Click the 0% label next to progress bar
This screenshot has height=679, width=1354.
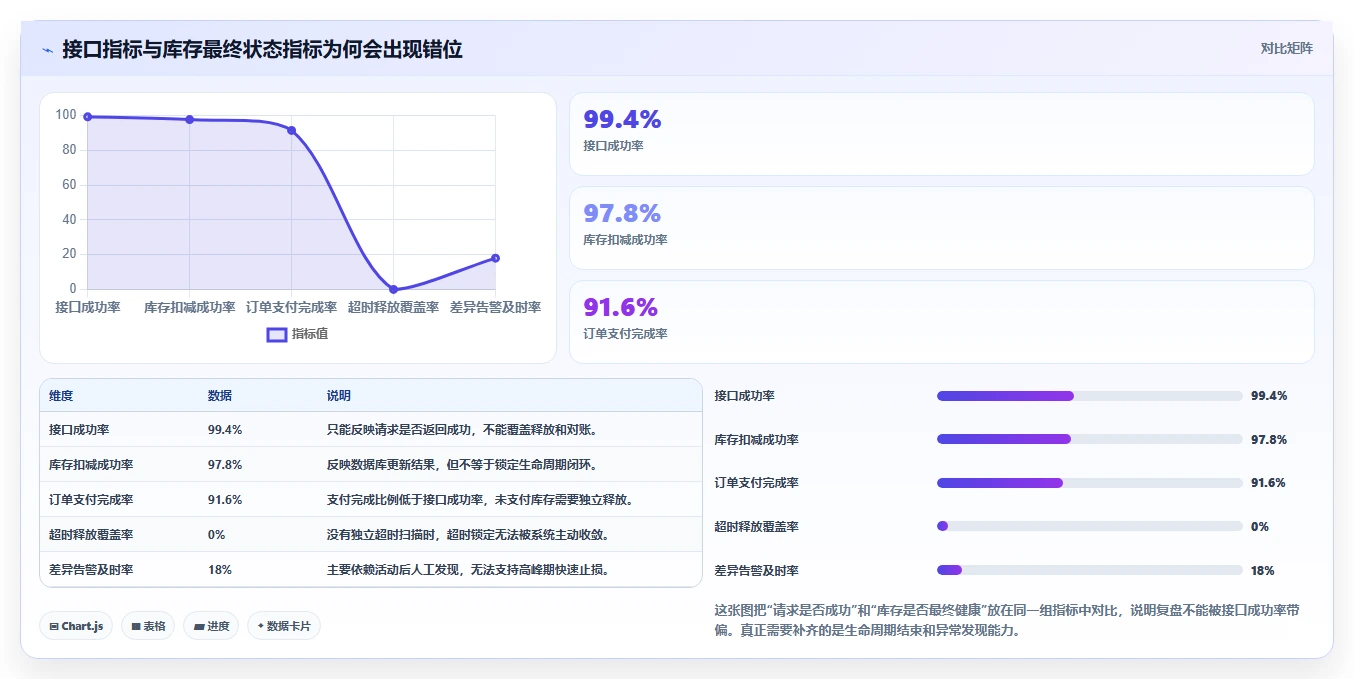1260,527
